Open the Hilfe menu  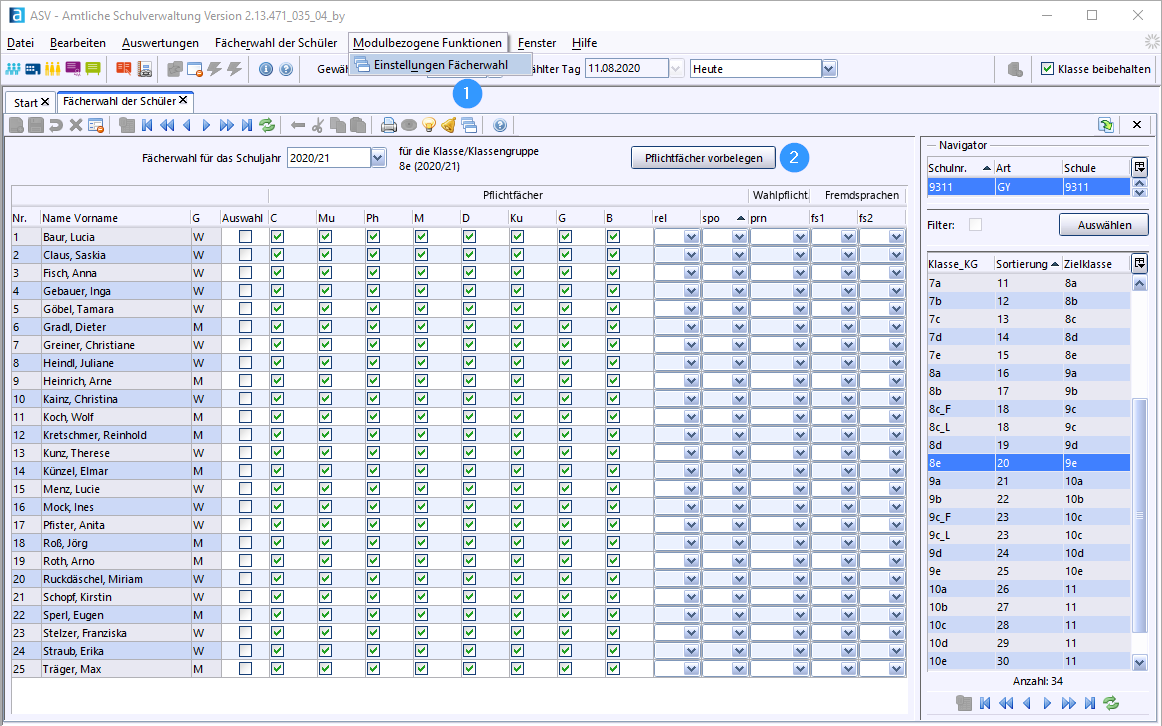tap(585, 43)
